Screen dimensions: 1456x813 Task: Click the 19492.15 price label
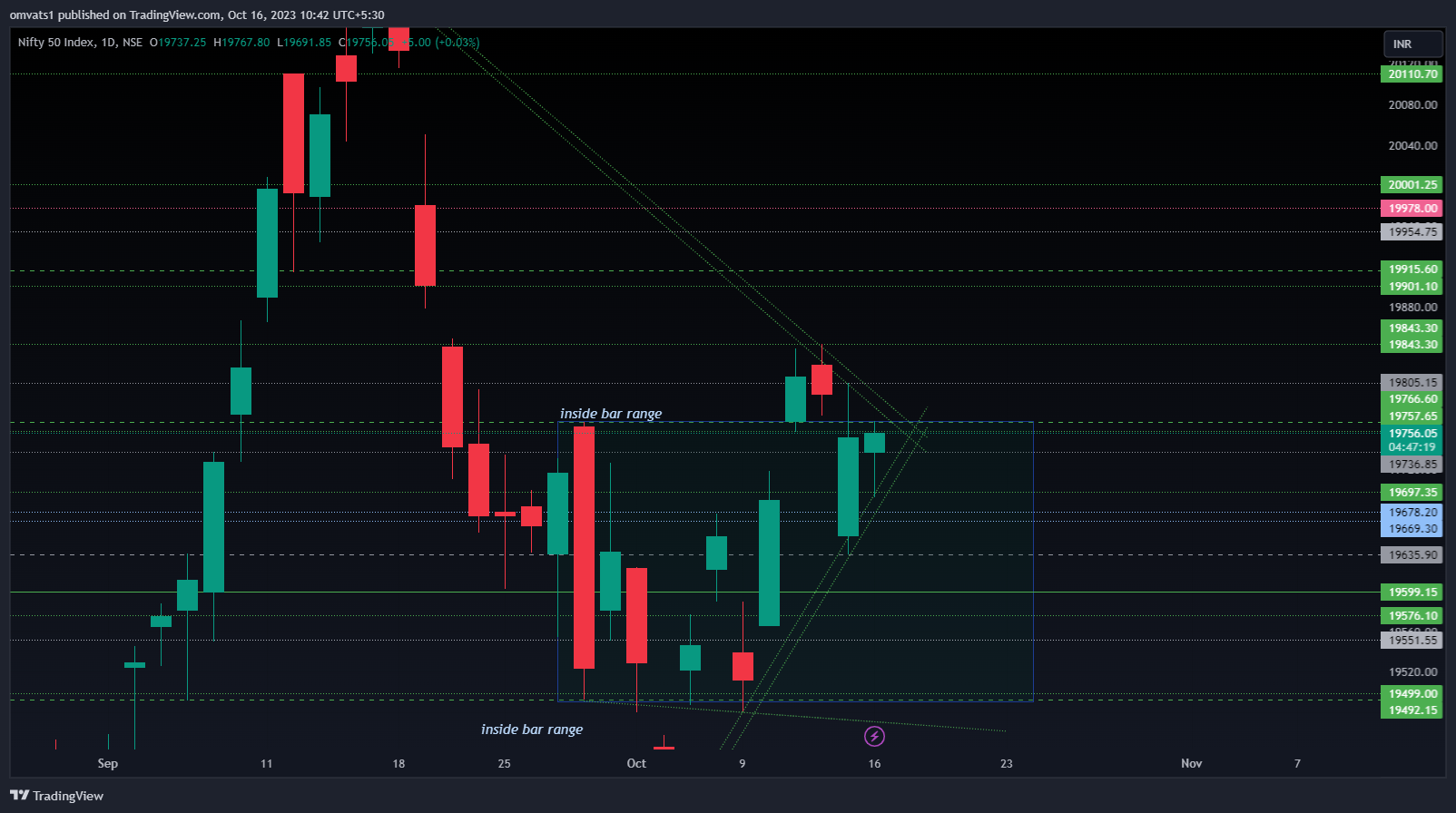pyautogui.click(x=1412, y=710)
